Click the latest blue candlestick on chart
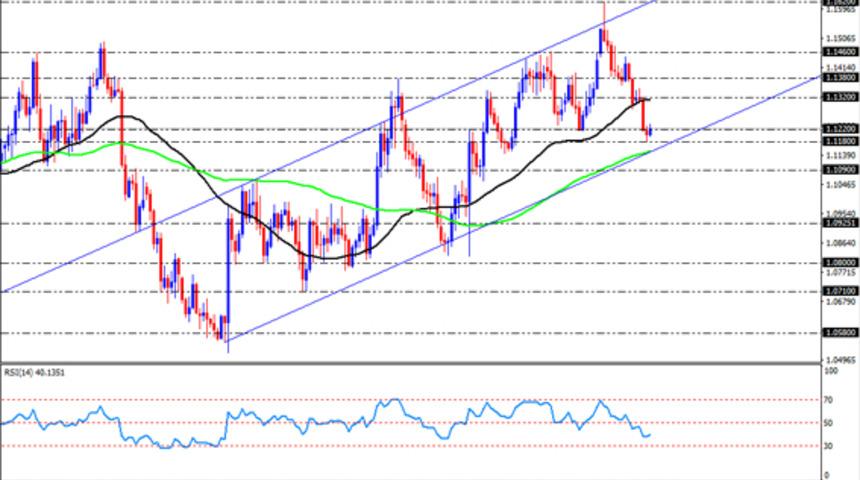Image resolution: width=860 pixels, height=480 pixels. [x=650, y=131]
